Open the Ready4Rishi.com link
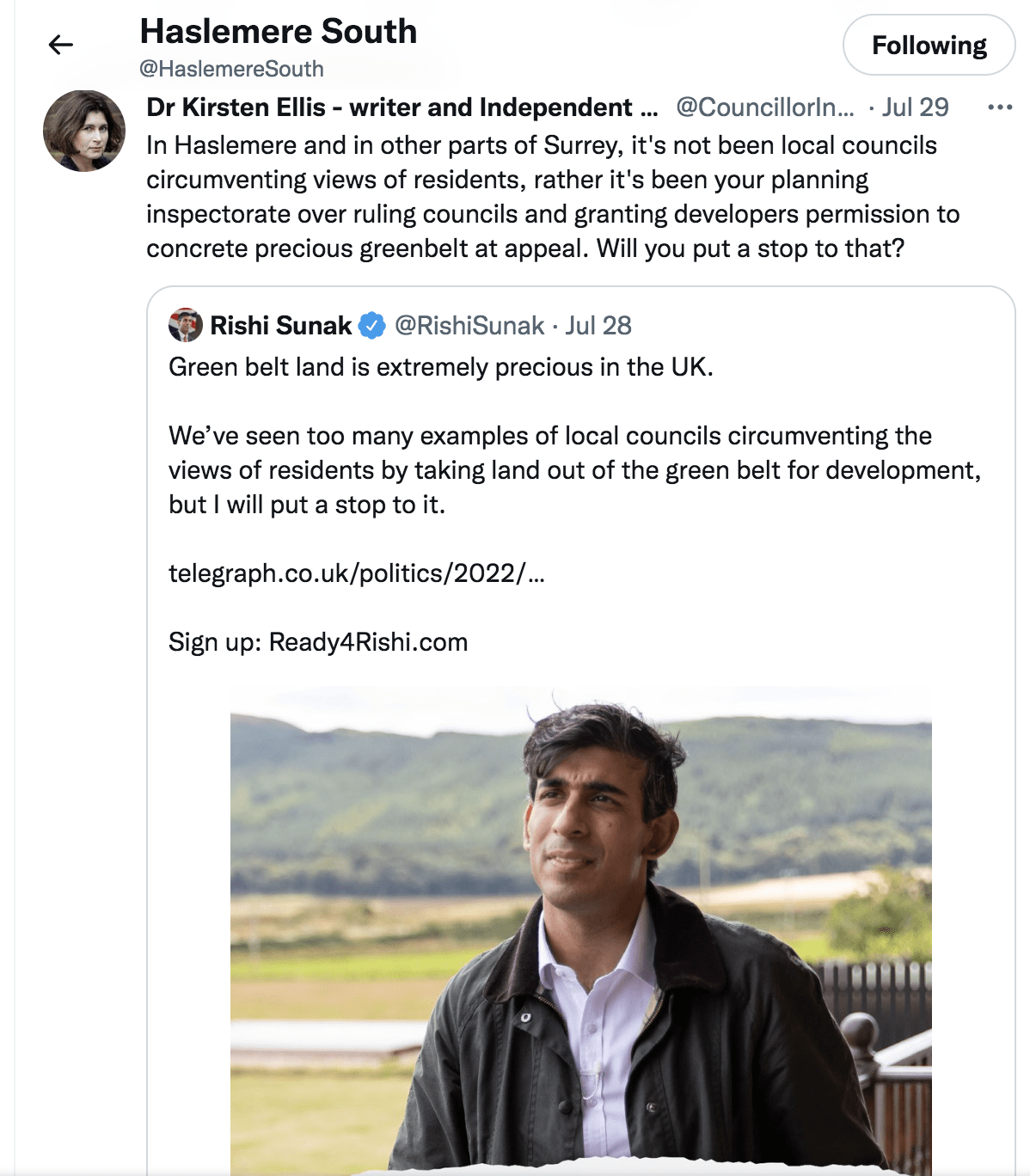 coord(368,642)
